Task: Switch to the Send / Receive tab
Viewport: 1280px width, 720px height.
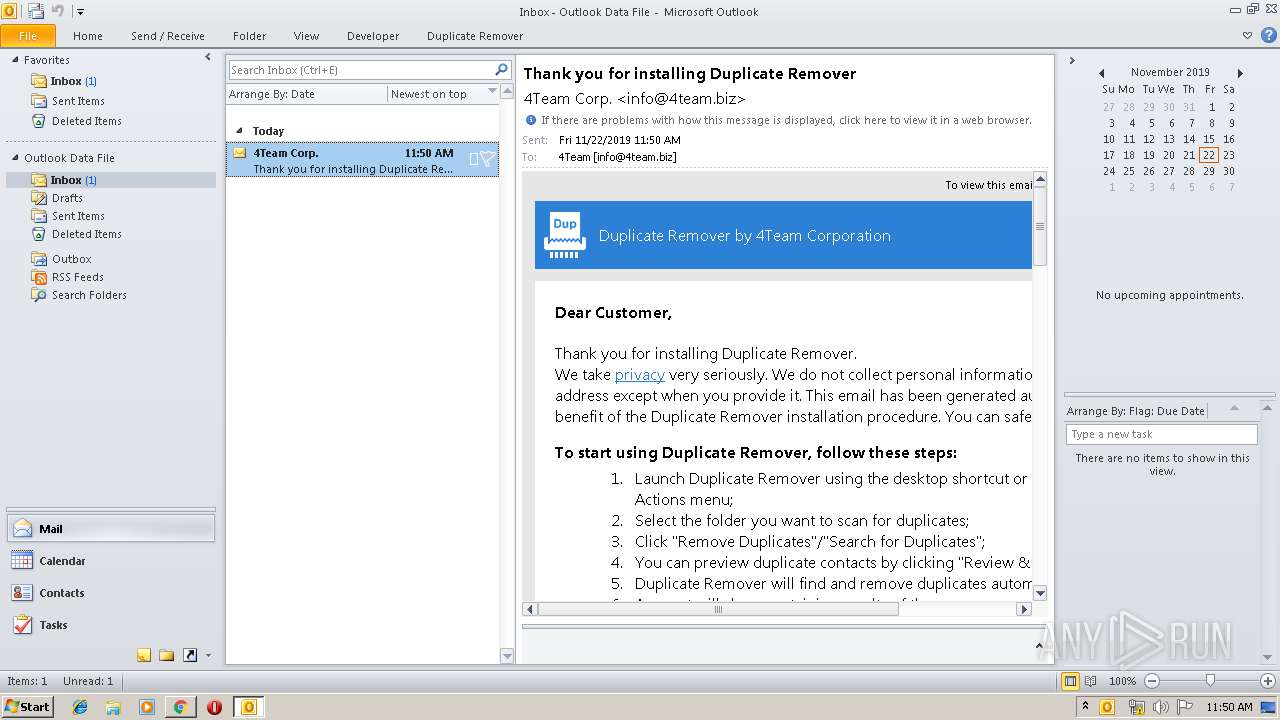Action: pos(168,36)
